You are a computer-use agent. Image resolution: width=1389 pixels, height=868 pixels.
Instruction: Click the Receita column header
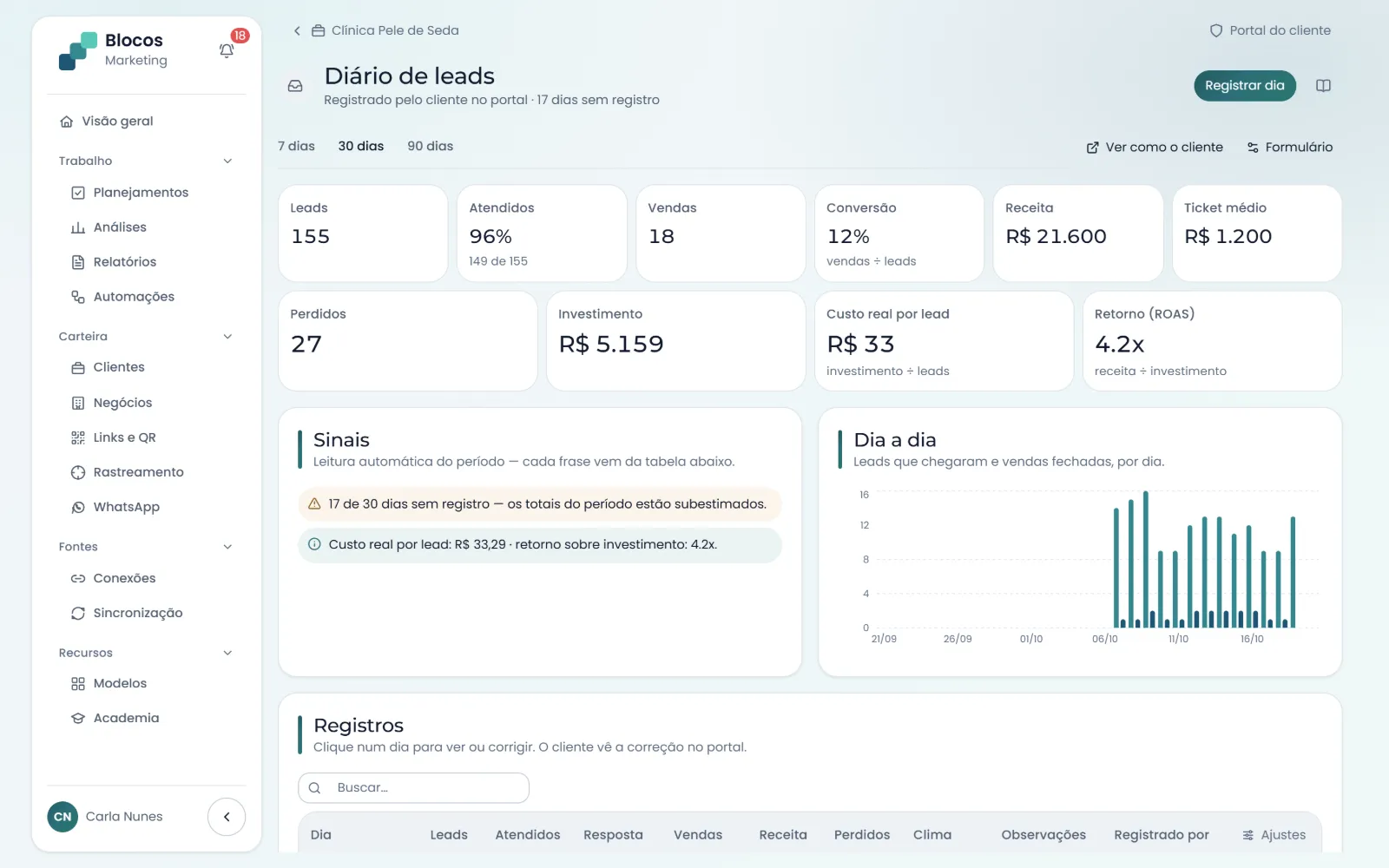tap(783, 835)
